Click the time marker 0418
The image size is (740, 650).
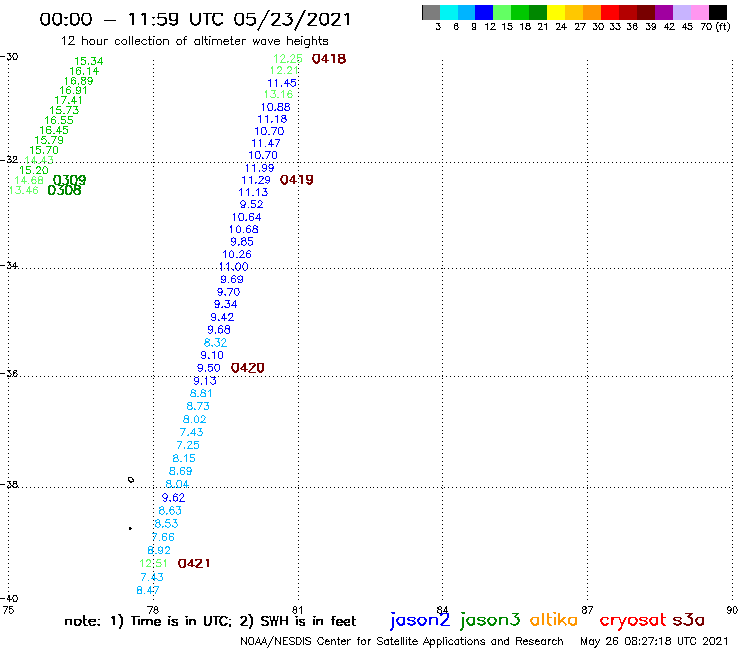(x=329, y=59)
